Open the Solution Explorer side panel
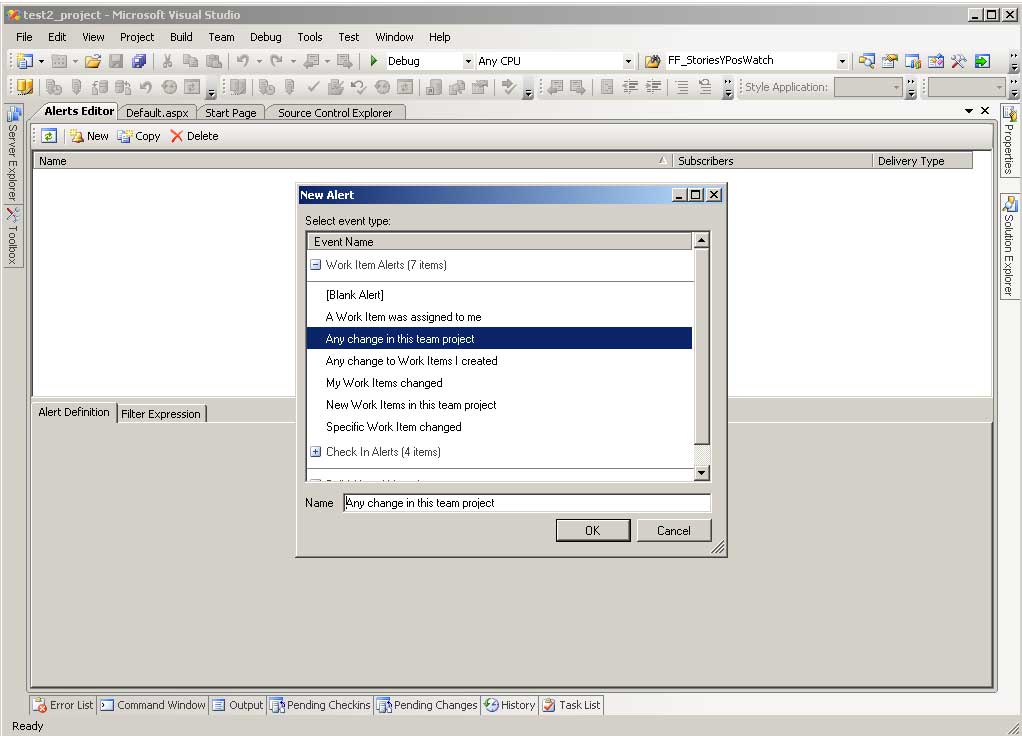 (1009, 246)
